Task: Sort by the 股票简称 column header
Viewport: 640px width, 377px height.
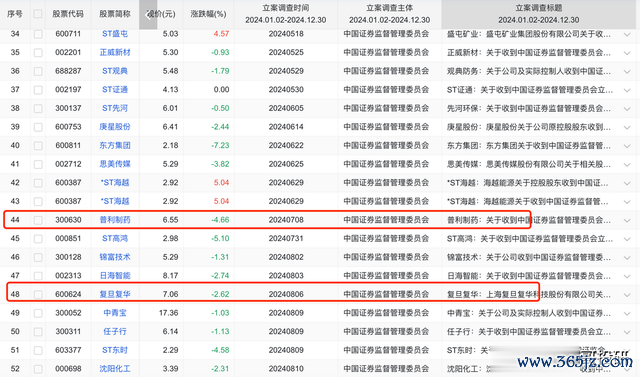Action: tap(115, 14)
